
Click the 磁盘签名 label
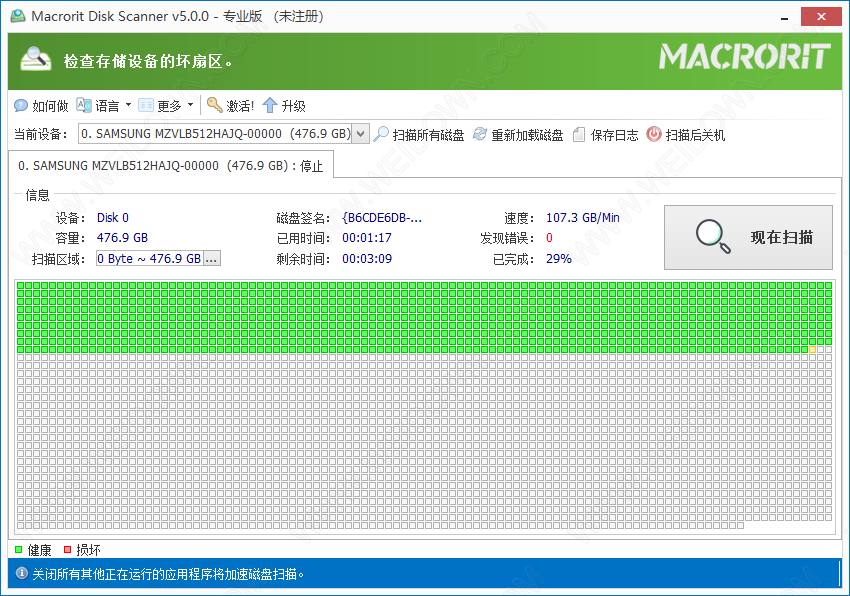point(304,218)
